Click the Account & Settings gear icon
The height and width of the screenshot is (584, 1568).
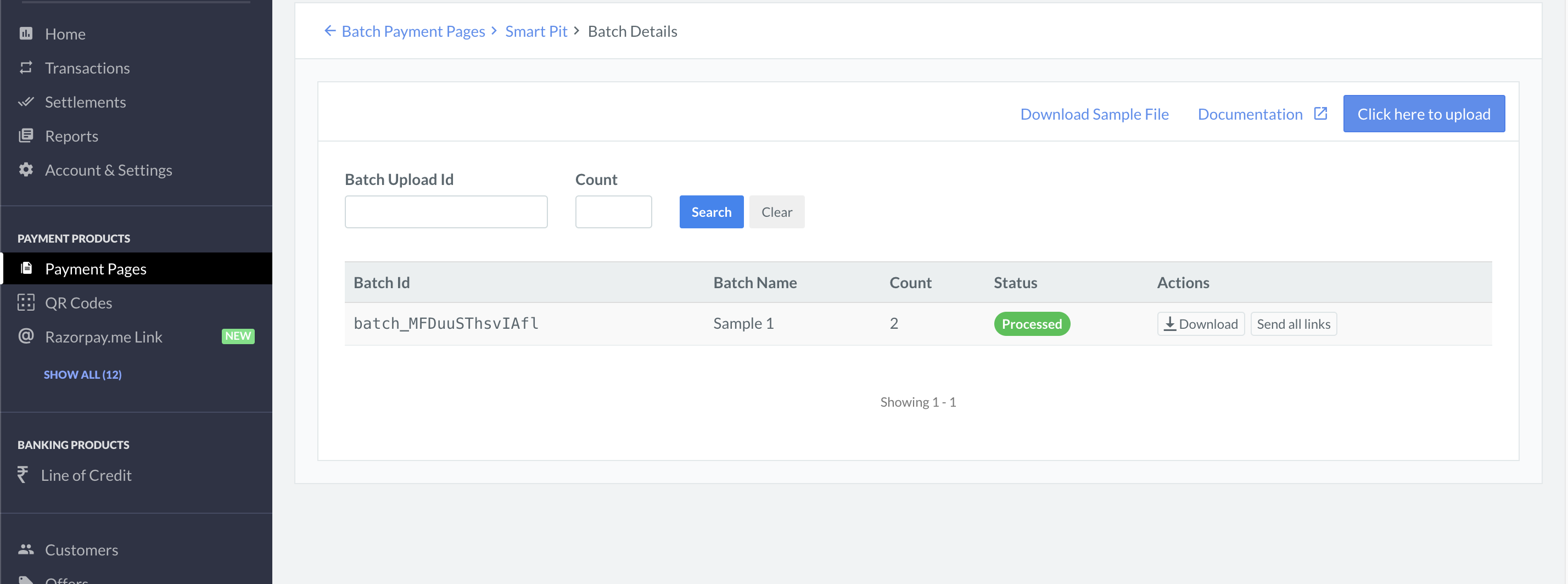click(x=26, y=170)
